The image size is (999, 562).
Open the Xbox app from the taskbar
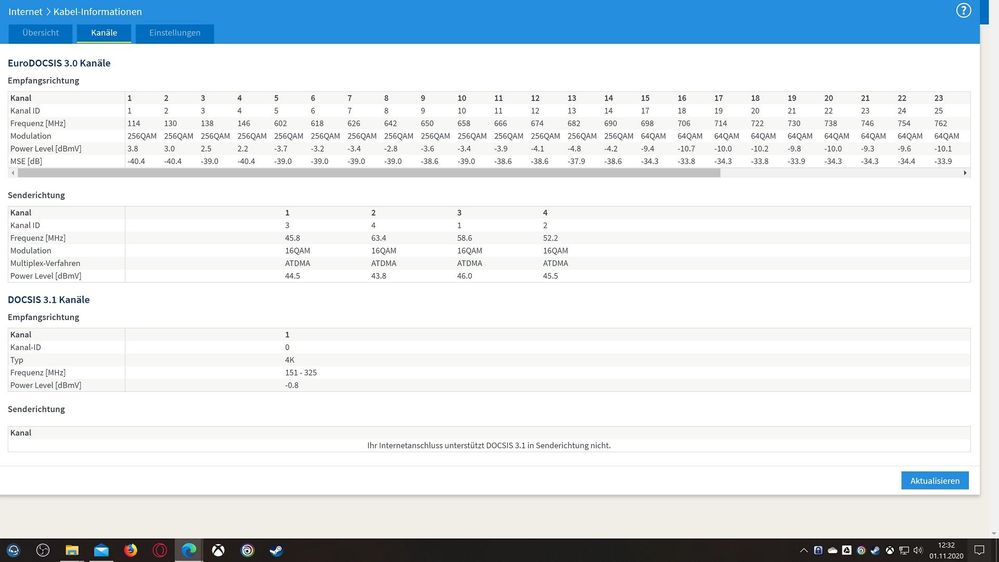pyautogui.click(x=218, y=550)
